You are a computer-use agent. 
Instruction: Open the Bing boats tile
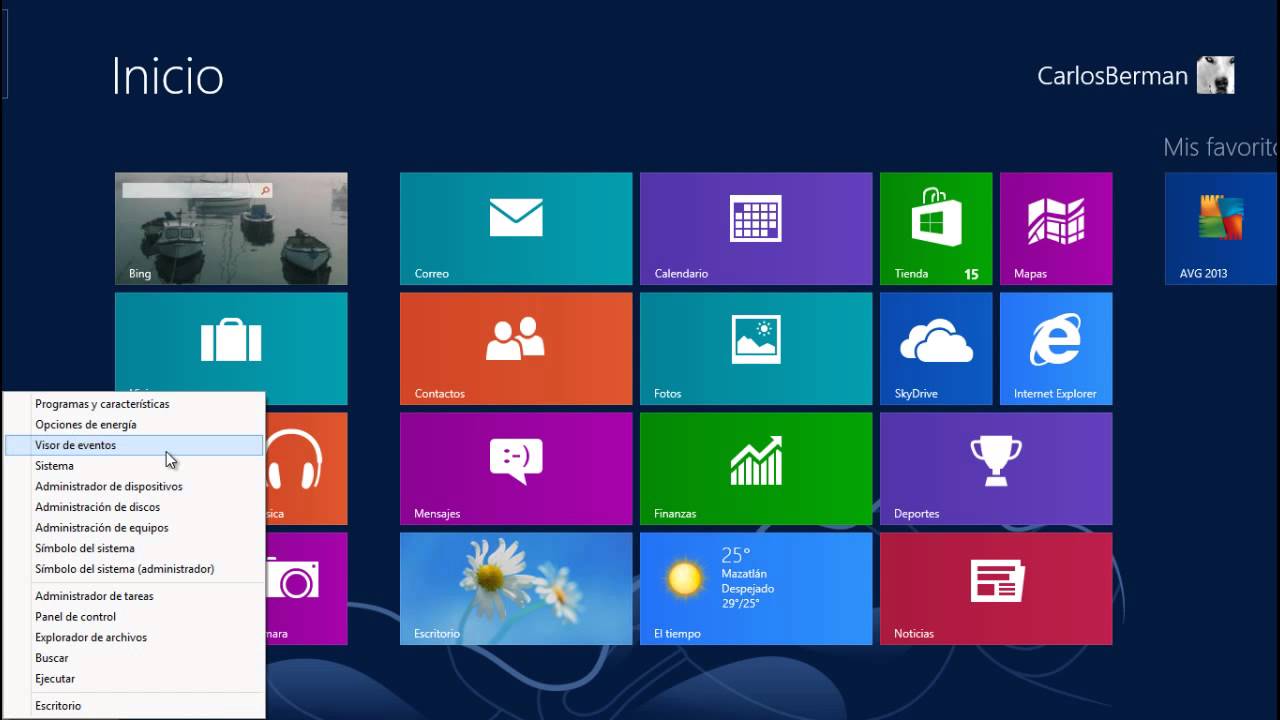[x=231, y=229]
